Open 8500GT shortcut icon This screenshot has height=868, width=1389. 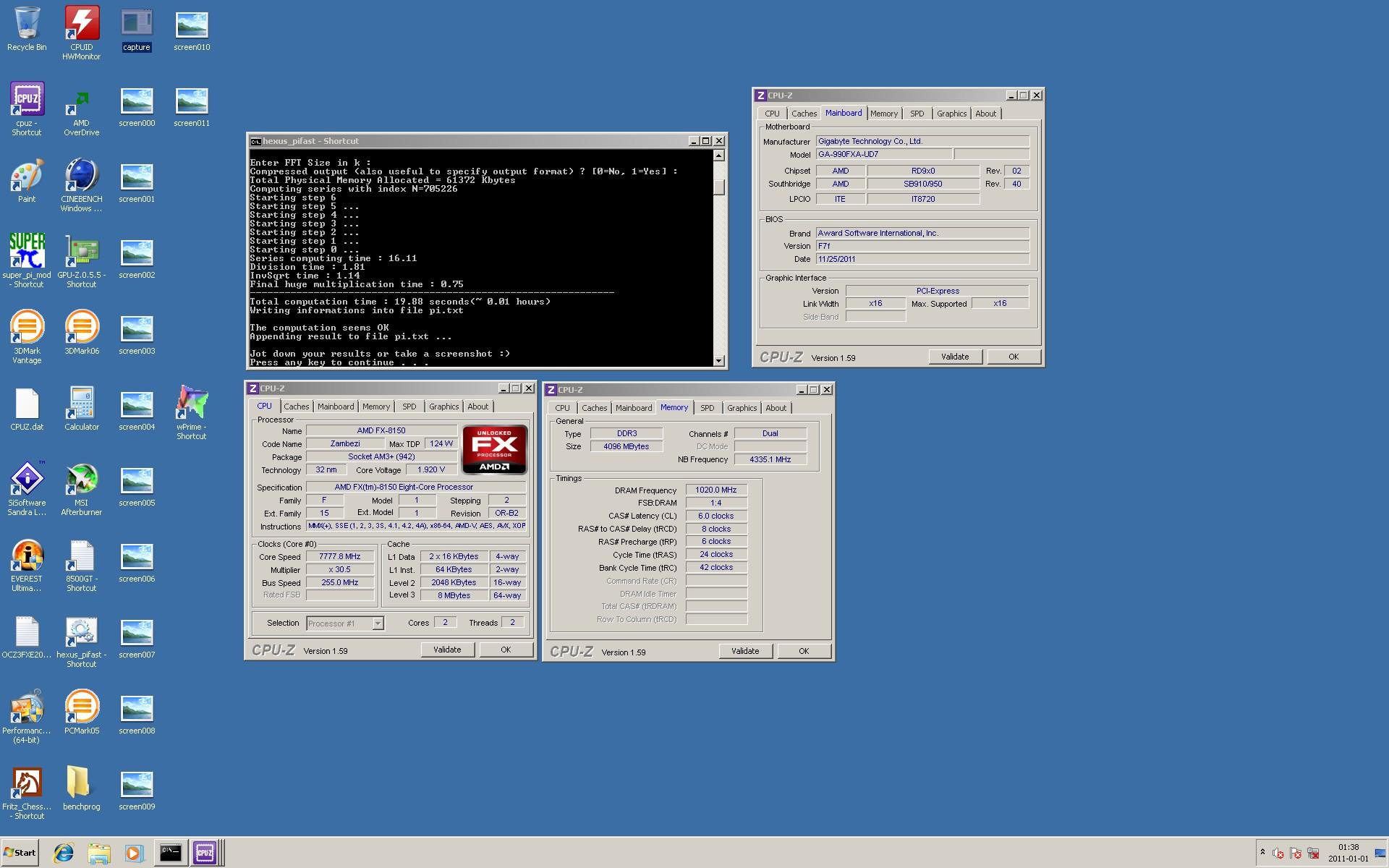82,564
